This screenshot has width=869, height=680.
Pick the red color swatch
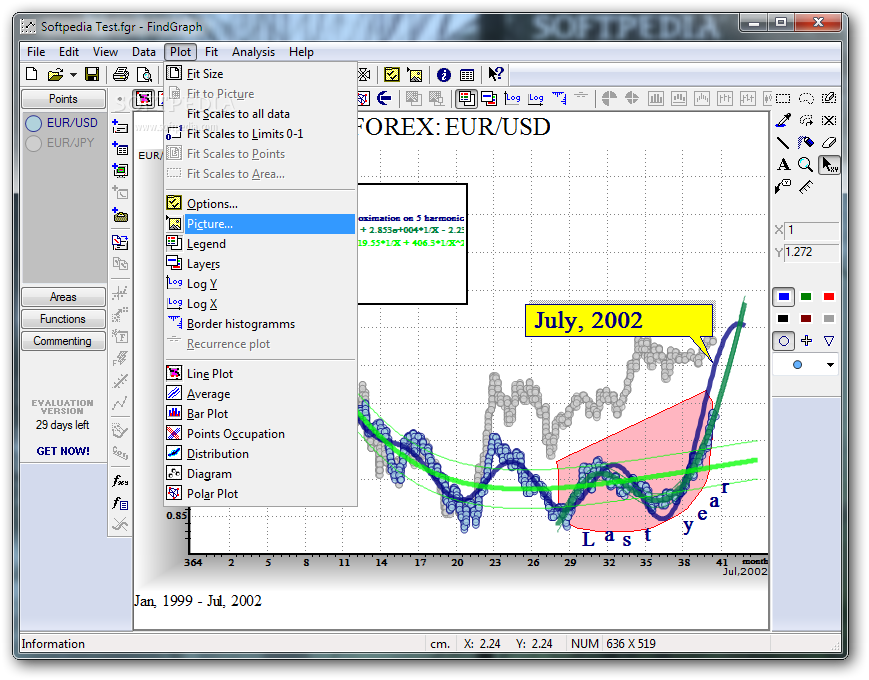[829, 297]
